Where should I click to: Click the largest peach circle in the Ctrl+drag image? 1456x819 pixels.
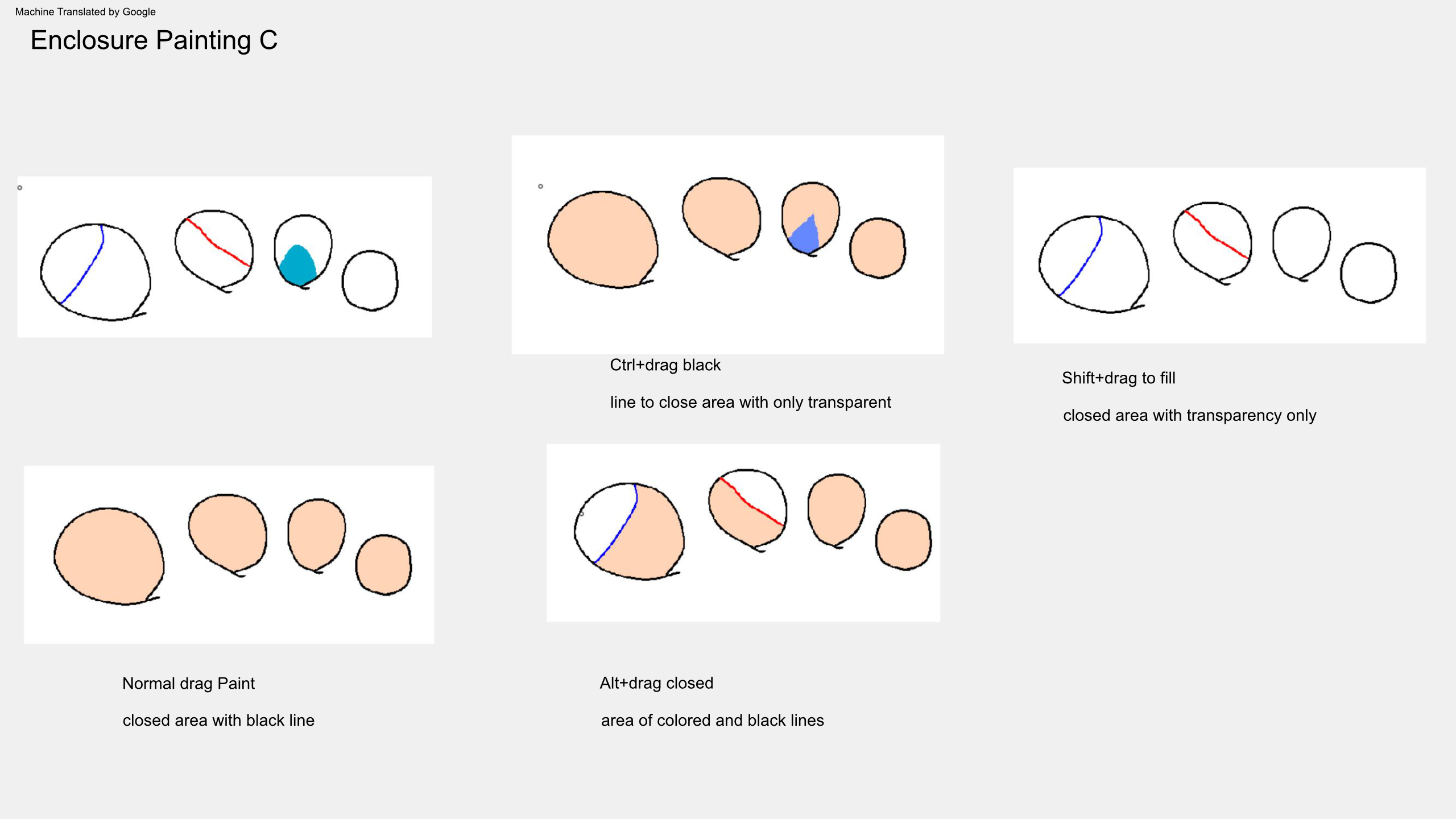pyautogui.click(x=602, y=239)
